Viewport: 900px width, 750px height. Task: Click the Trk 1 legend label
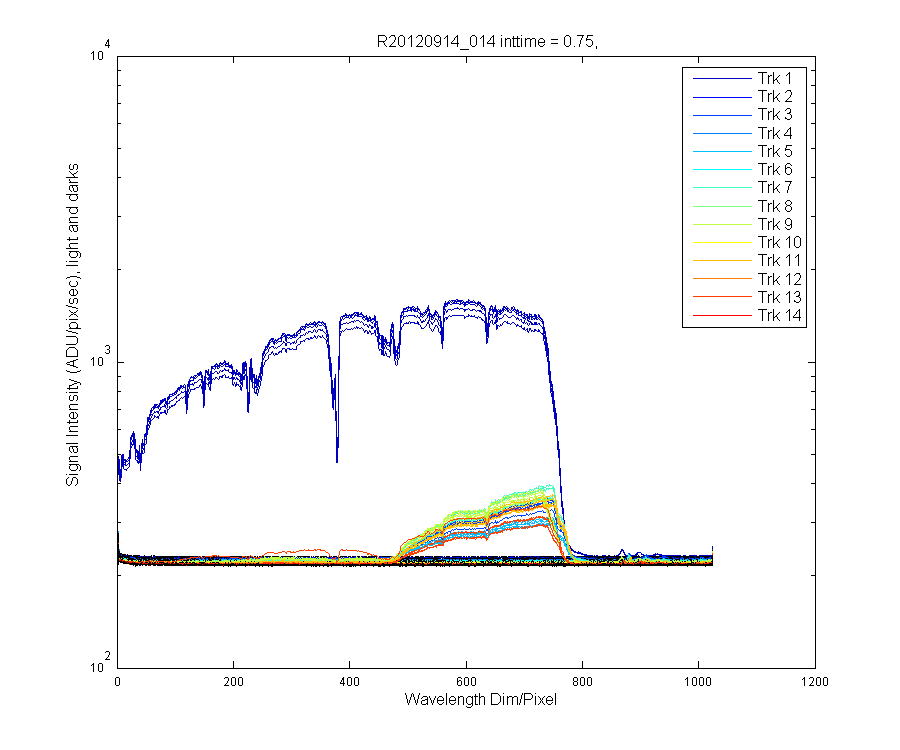coord(774,78)
